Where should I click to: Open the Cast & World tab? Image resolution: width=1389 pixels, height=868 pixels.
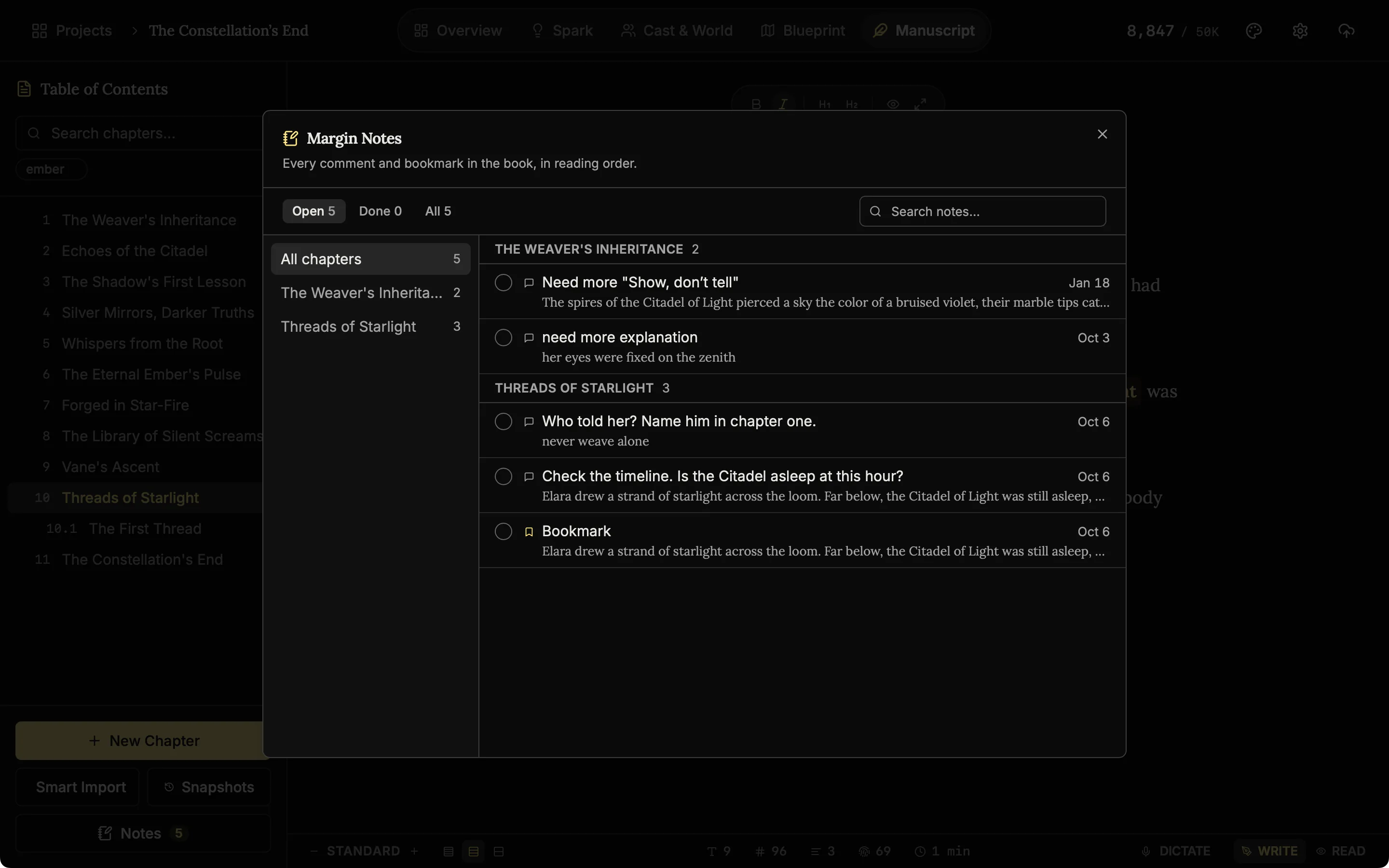pos(677,30)
